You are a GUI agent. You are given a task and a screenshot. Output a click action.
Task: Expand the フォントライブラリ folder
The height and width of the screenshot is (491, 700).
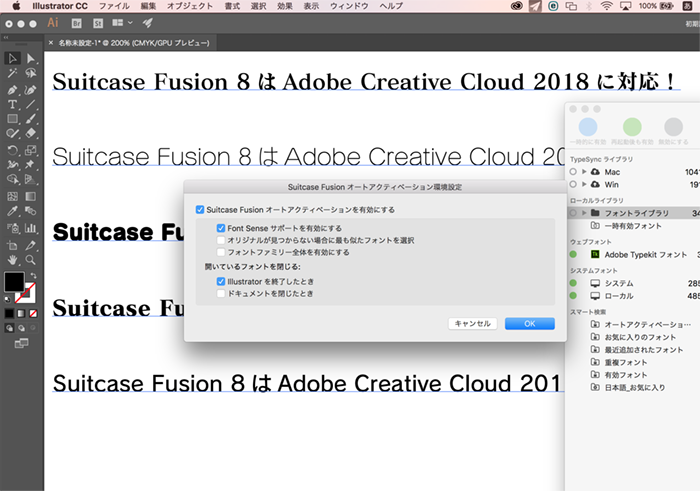coord(584,213)
